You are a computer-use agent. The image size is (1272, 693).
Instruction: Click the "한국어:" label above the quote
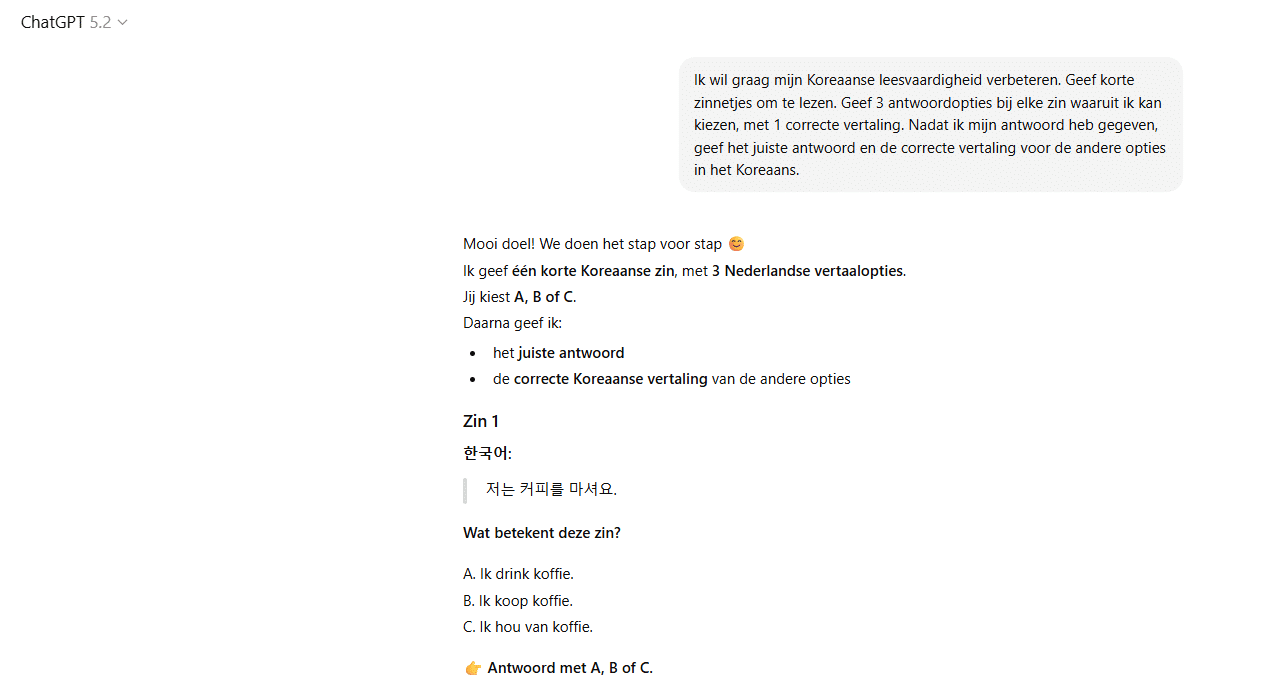coord(487,452)
